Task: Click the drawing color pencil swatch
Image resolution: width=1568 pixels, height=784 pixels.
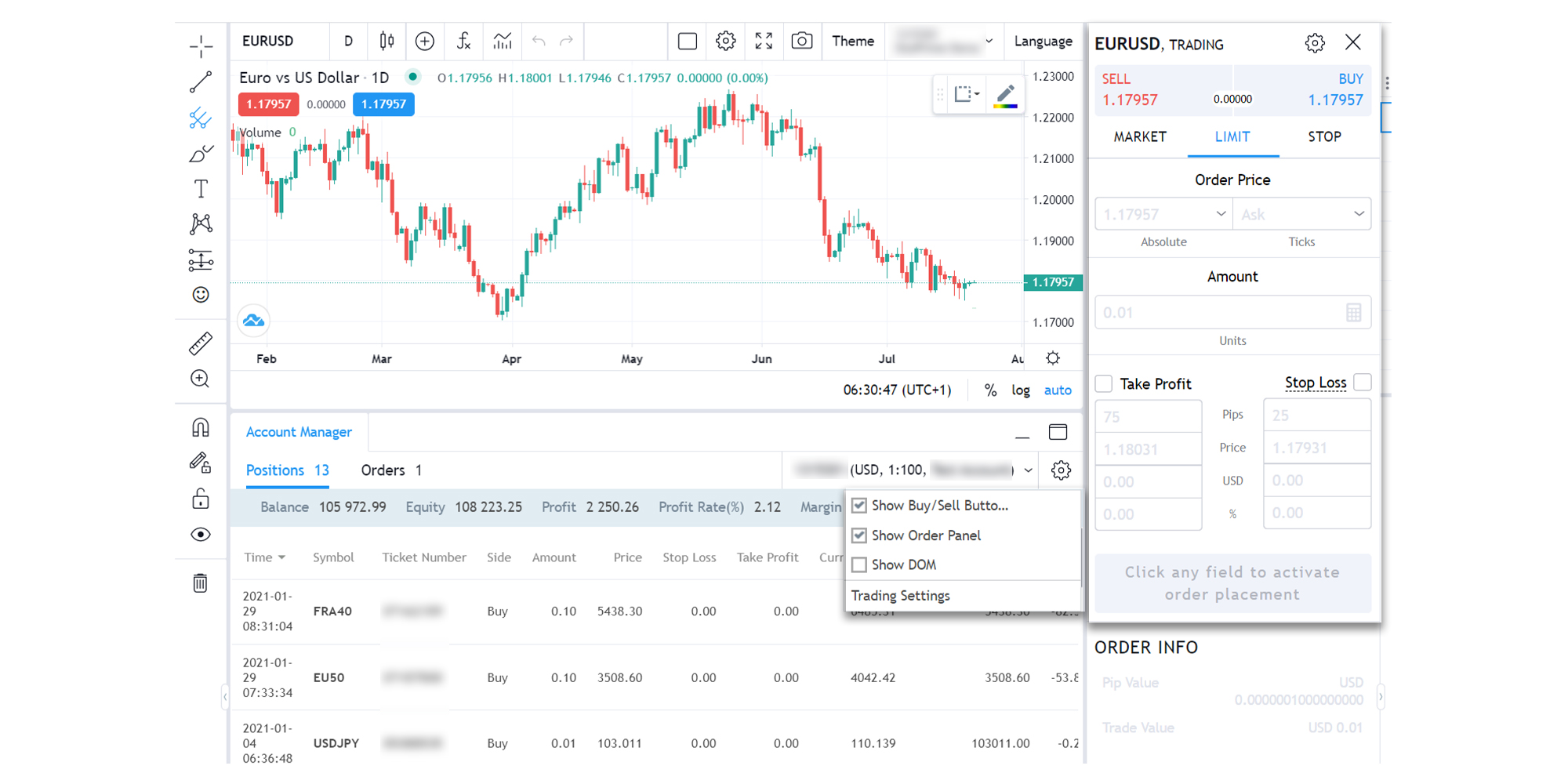Action: coord(1005,96)
